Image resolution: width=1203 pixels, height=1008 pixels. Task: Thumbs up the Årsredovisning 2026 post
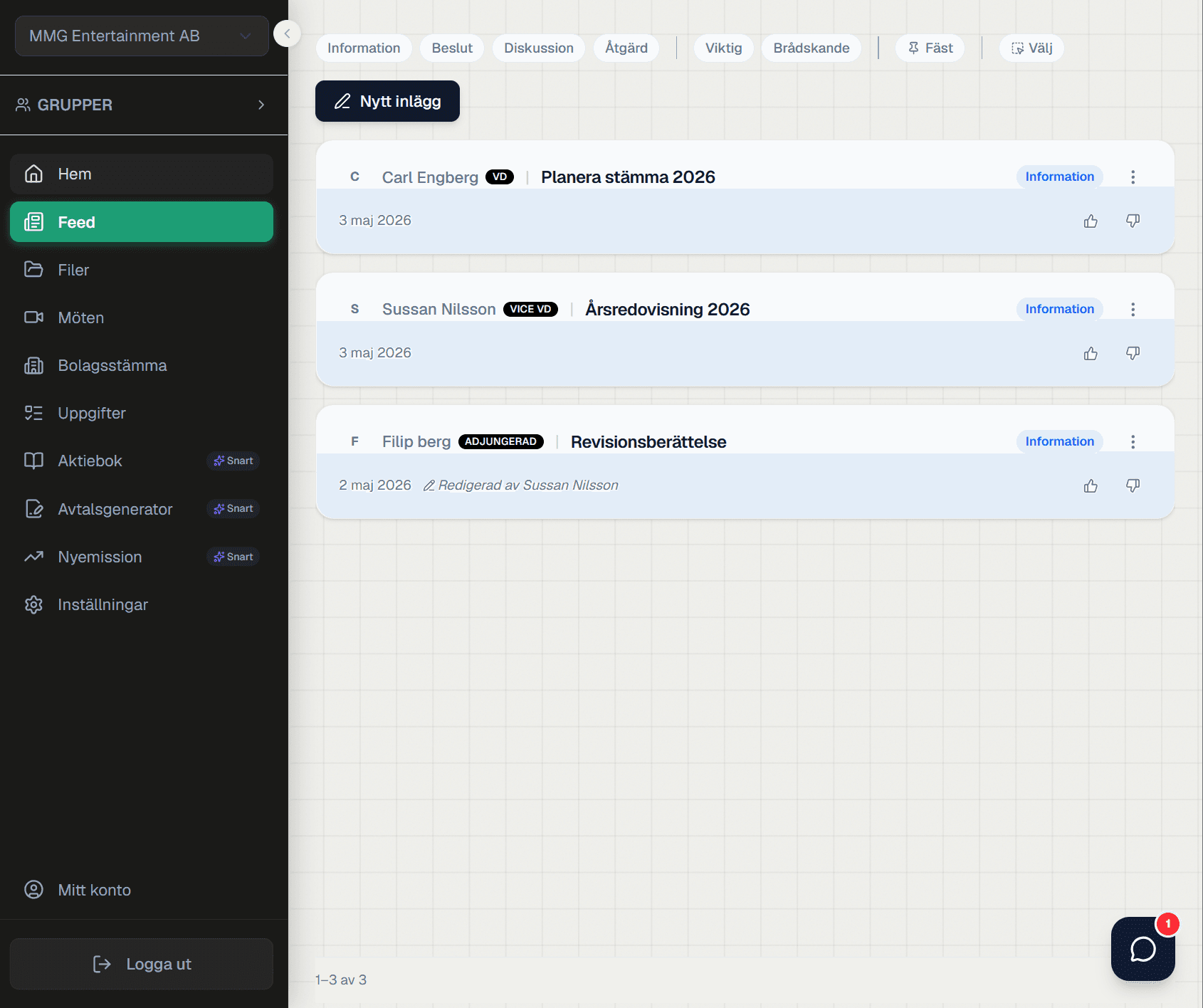click(x=1091, y=354)
